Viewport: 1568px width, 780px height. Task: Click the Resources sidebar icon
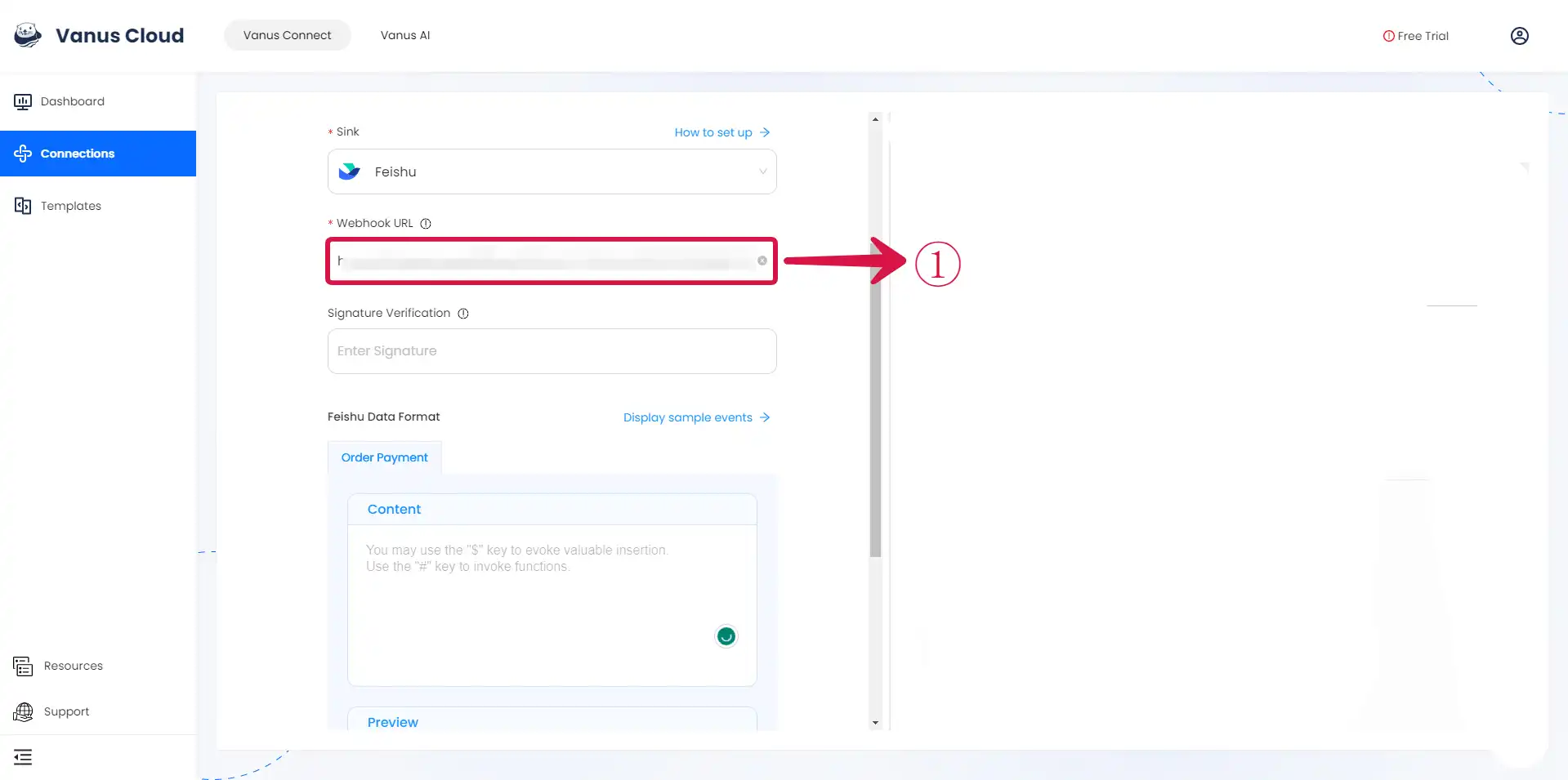23,666
